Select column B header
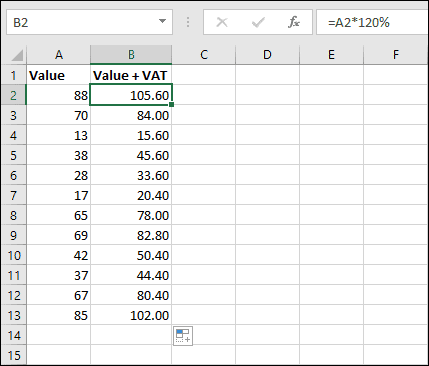429x366 pixels. coord(131,54)
